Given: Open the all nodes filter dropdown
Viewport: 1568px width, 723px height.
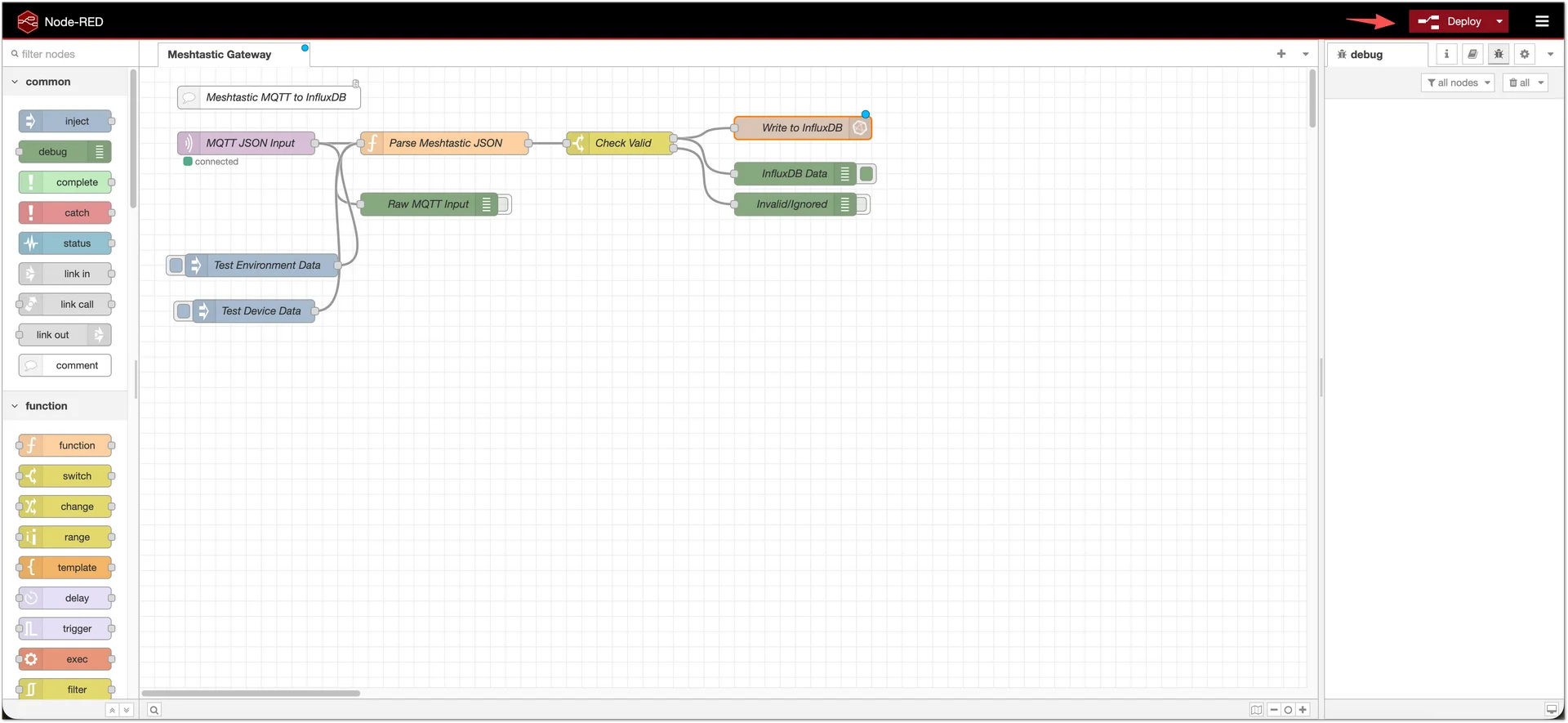Looking at the screenshot, I should click(1458, 83).
